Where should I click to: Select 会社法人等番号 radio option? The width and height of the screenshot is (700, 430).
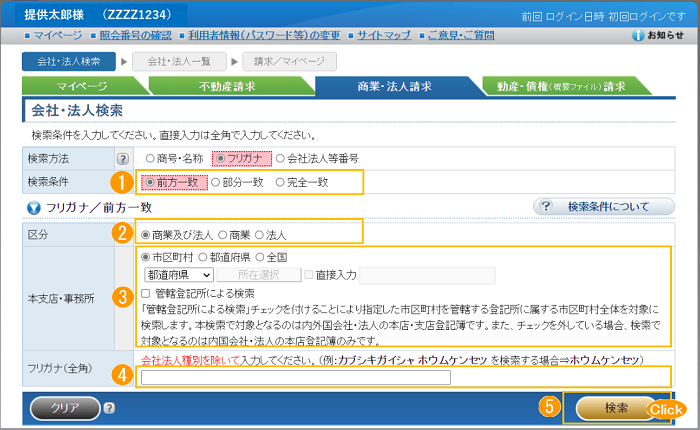(x=280, y=158)
